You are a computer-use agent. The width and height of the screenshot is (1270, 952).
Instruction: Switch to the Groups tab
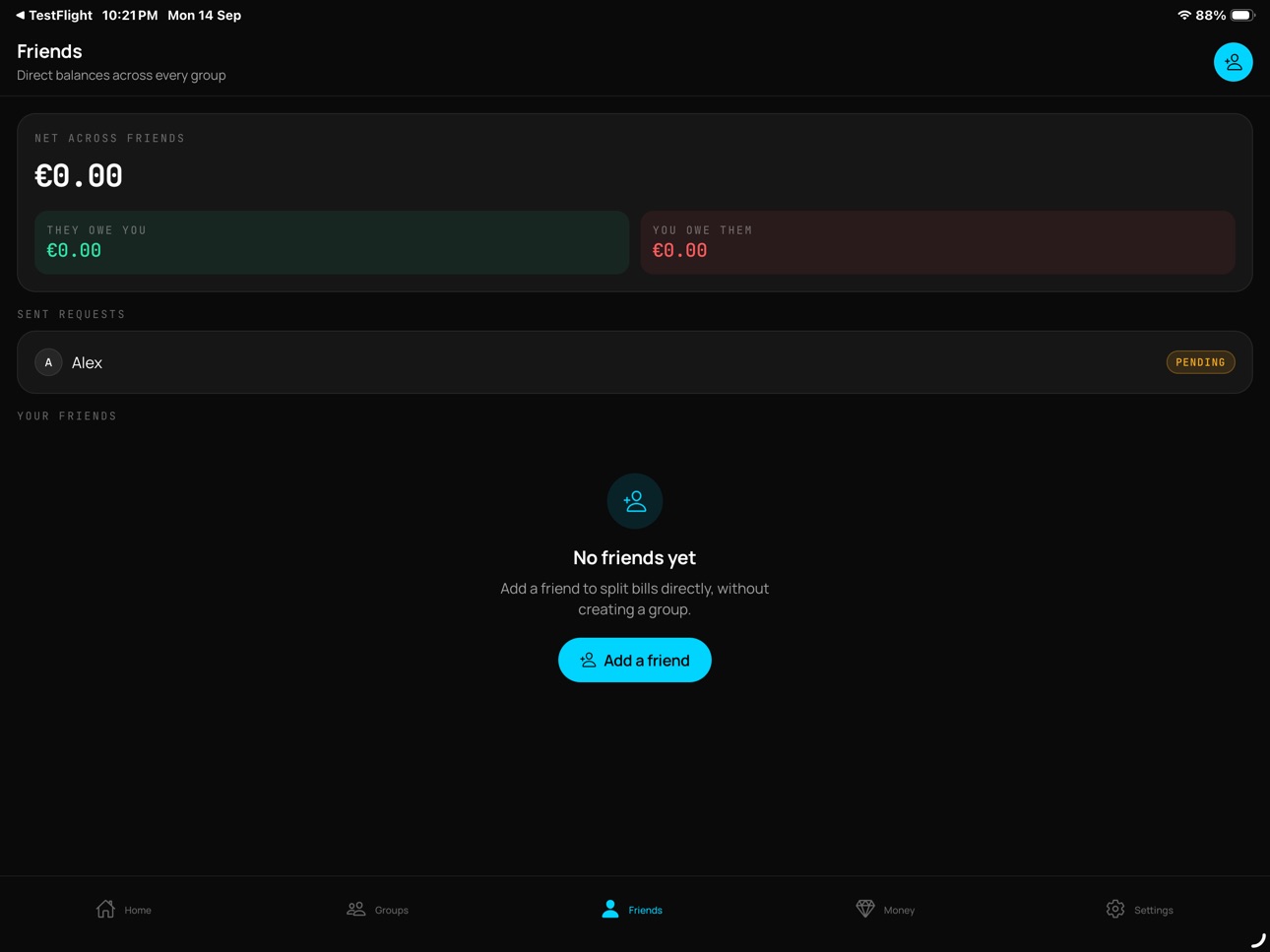pyautogui.click(x=378, y=910)
